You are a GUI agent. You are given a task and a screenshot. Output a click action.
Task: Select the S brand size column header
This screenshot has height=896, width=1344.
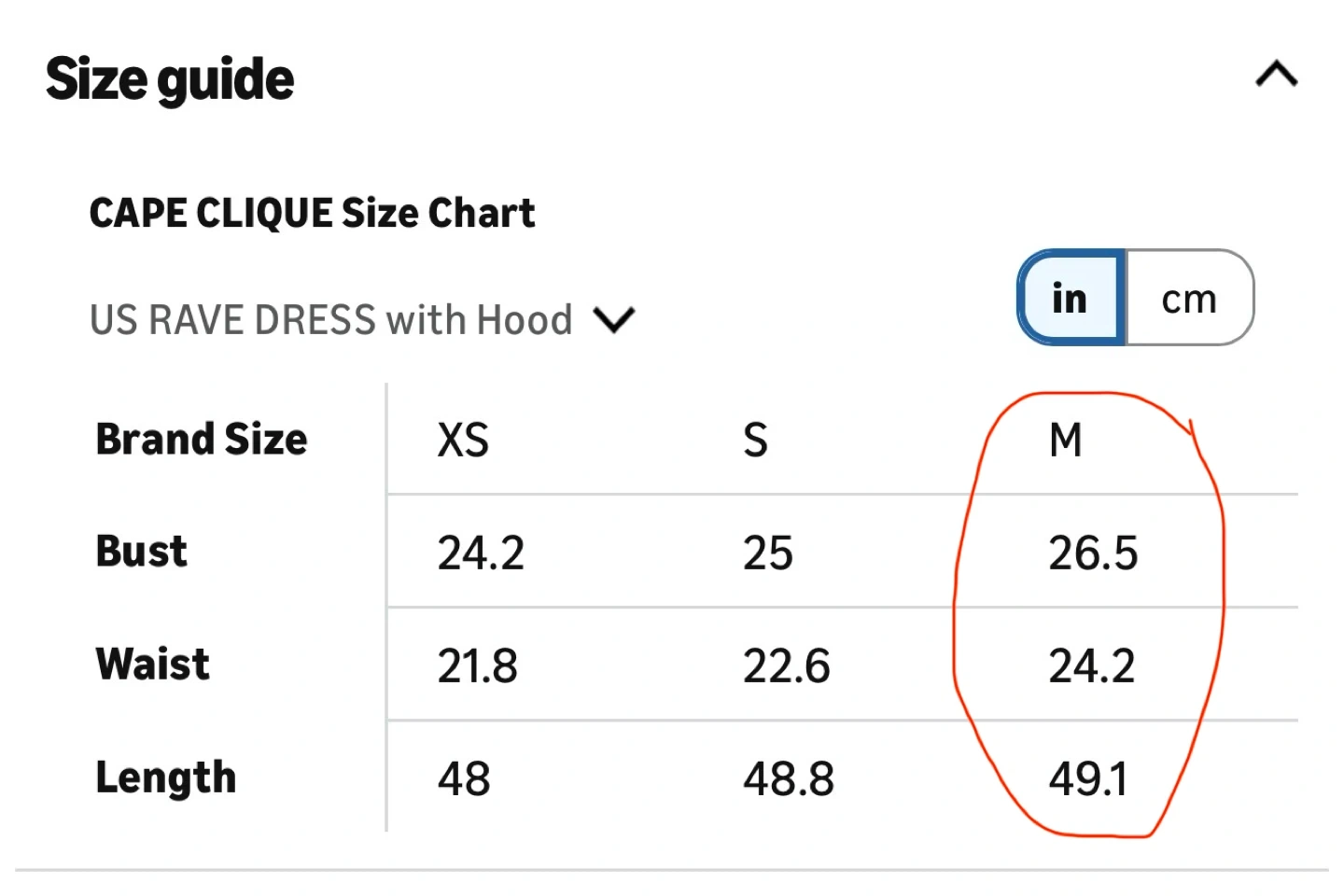[755, 440]
